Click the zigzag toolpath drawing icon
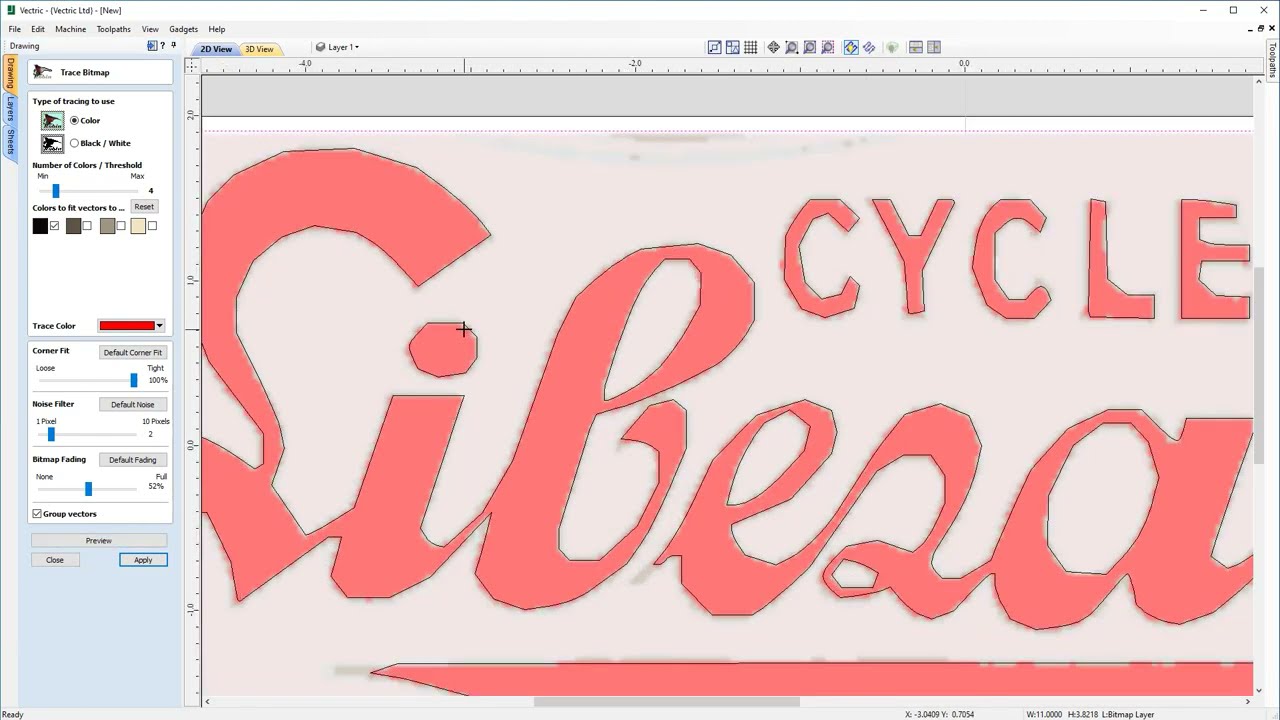This screenshot has width=1280, height=720. click(868, 47)
